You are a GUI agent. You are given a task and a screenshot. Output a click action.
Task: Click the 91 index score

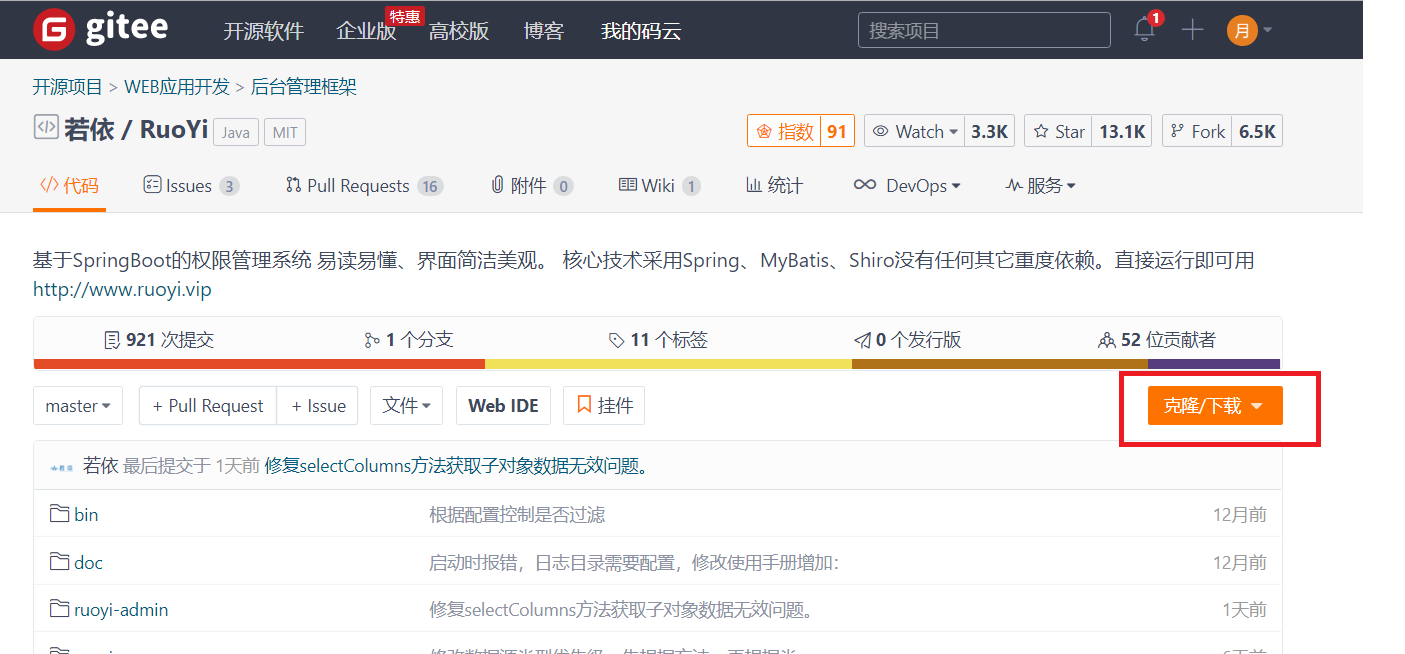(x=837, y=131)
